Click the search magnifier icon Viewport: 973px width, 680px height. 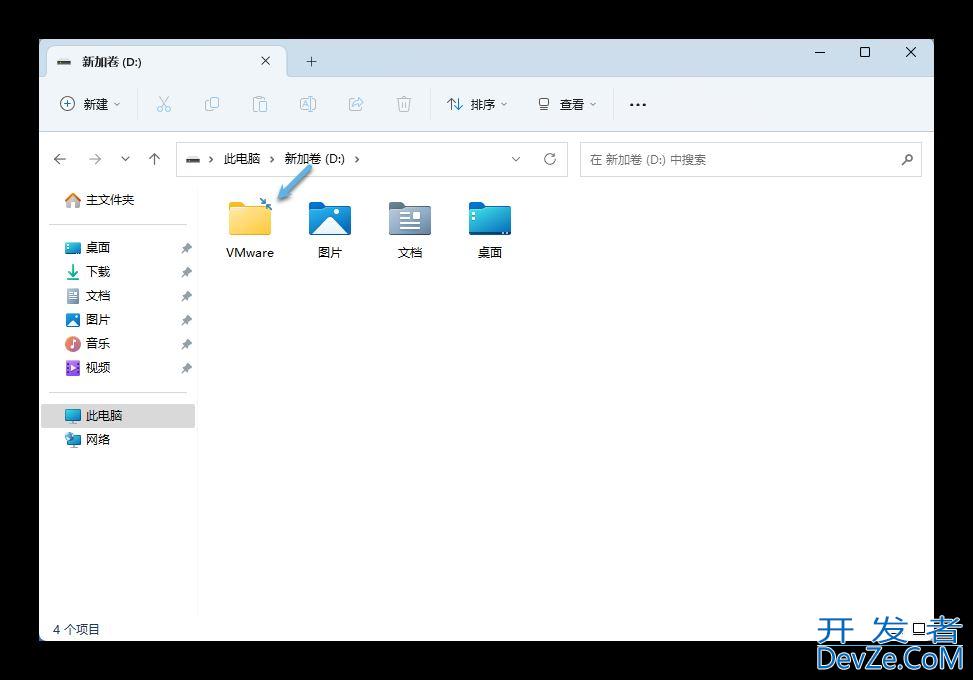pos(907,159)
